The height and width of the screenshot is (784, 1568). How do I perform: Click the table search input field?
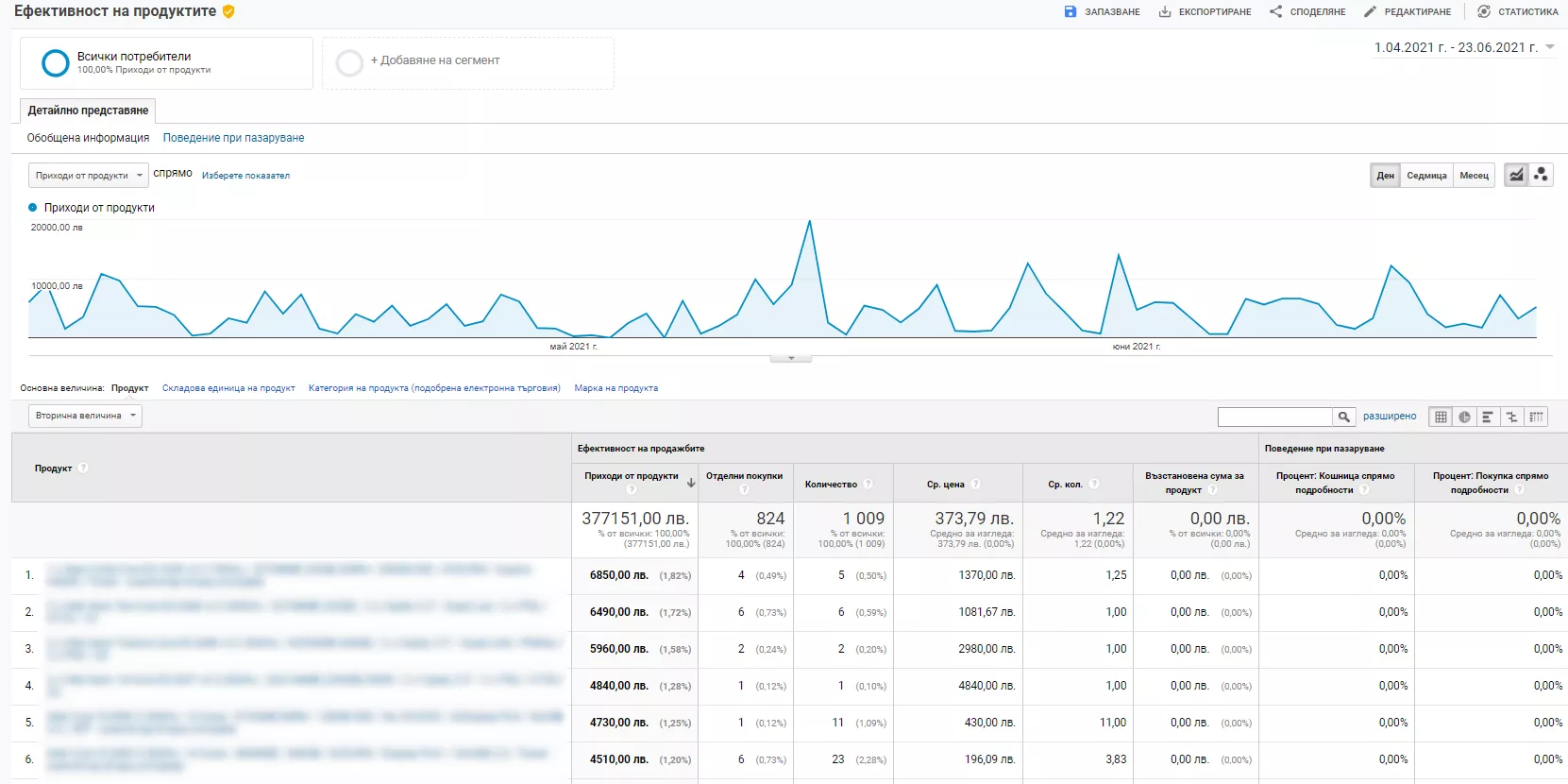(x=1274, y=417)
